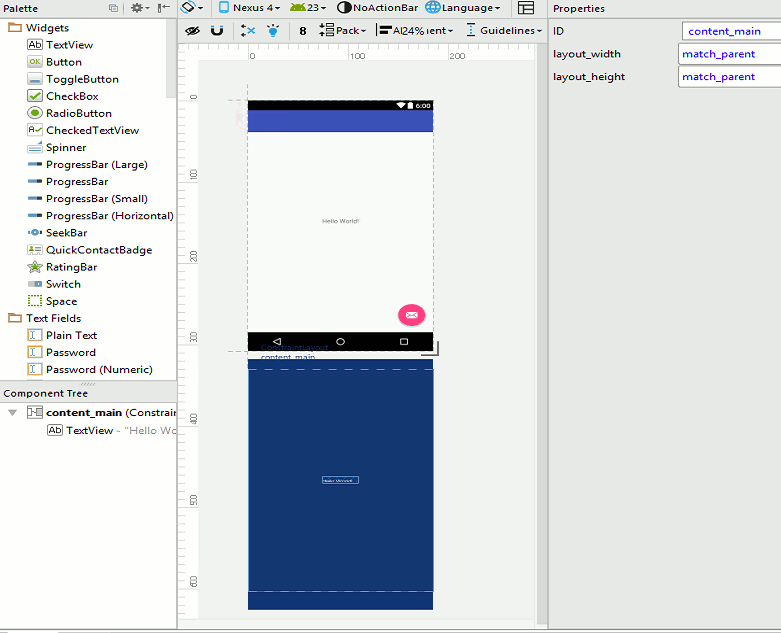This screenshot has height=633, width=781.
Task: Click the layout_width value field
Action: click(730, 54)
